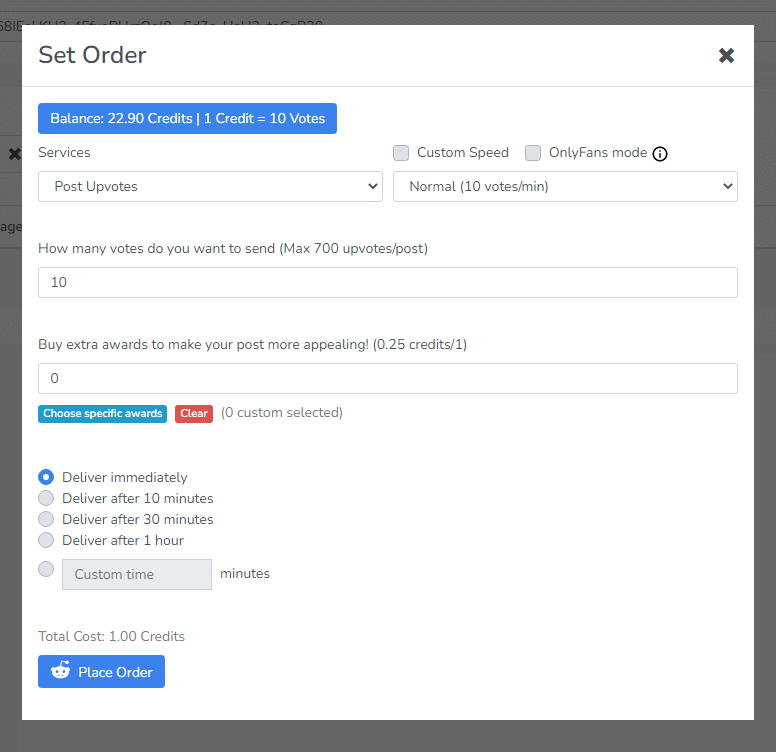
Task: Click the X icon behind the dialog
Action: click(x=14, y=154)
